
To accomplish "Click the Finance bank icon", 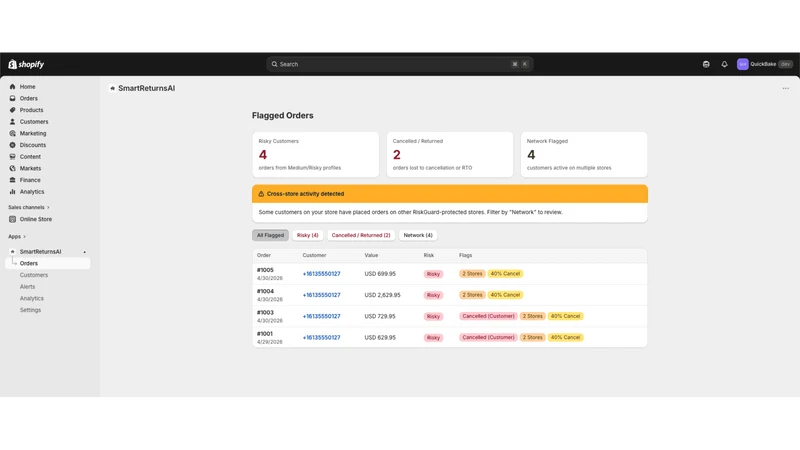I will (x=12, y=180).
